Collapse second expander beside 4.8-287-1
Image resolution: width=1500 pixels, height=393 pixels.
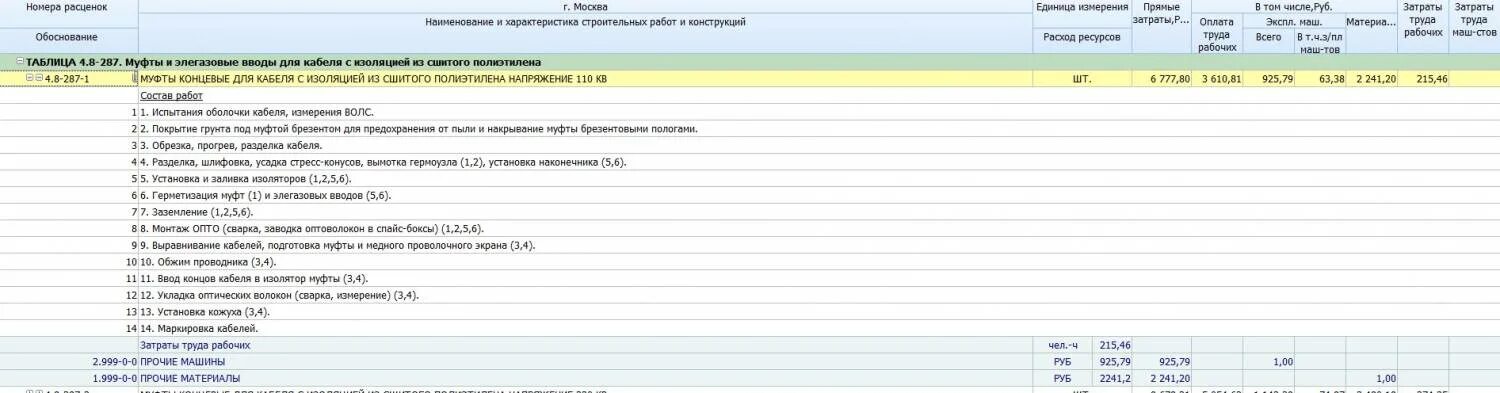point(38,78)
